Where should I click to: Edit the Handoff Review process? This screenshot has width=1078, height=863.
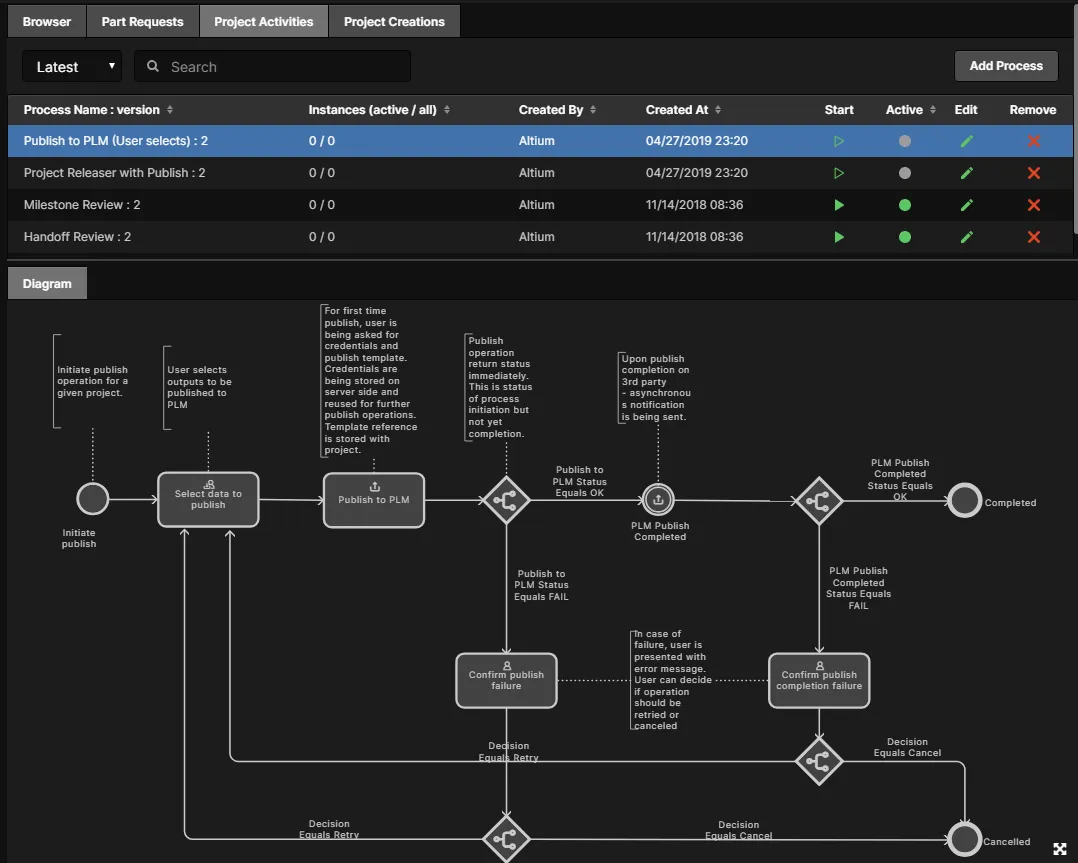coord(967,237)
